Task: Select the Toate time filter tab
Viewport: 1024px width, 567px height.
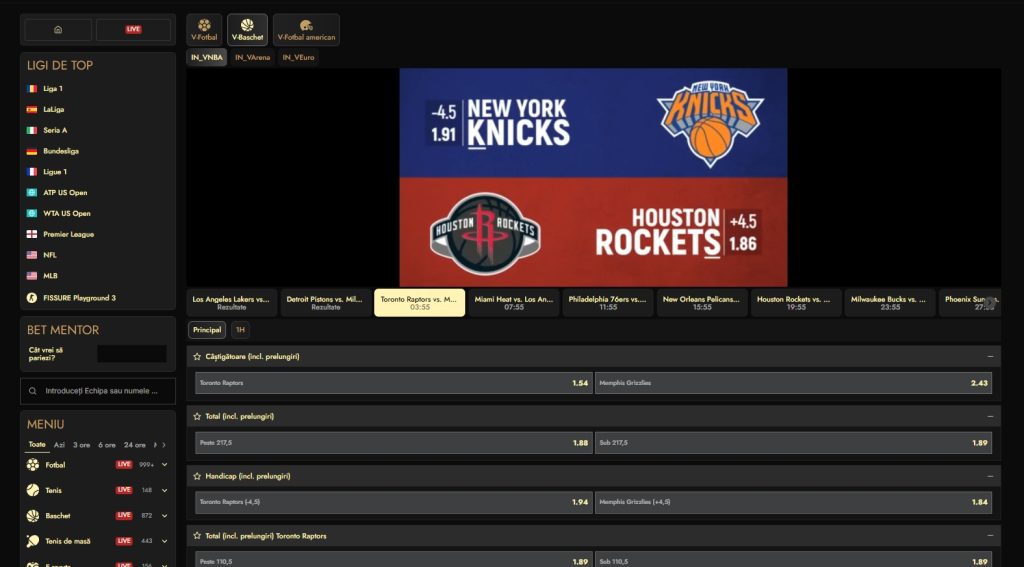Action: (x=37, y=445)
